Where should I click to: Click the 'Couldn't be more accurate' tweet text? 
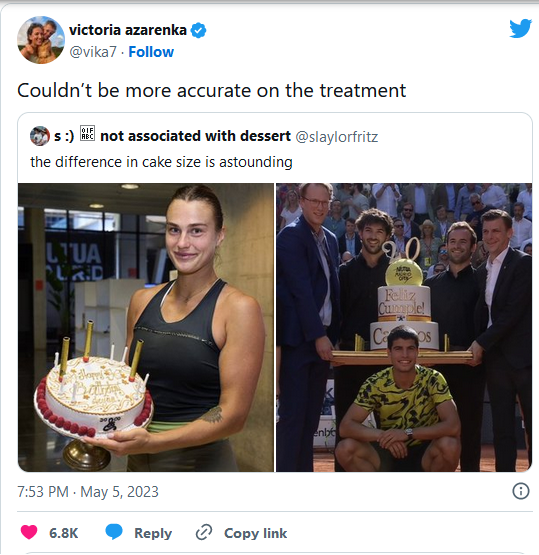pos(212,90)
